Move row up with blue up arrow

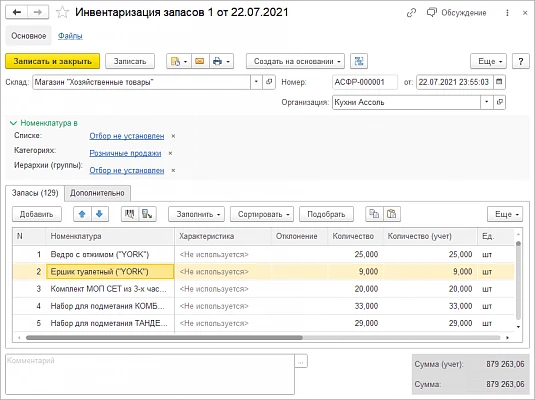pyautogui.click(x=82, y=214)
